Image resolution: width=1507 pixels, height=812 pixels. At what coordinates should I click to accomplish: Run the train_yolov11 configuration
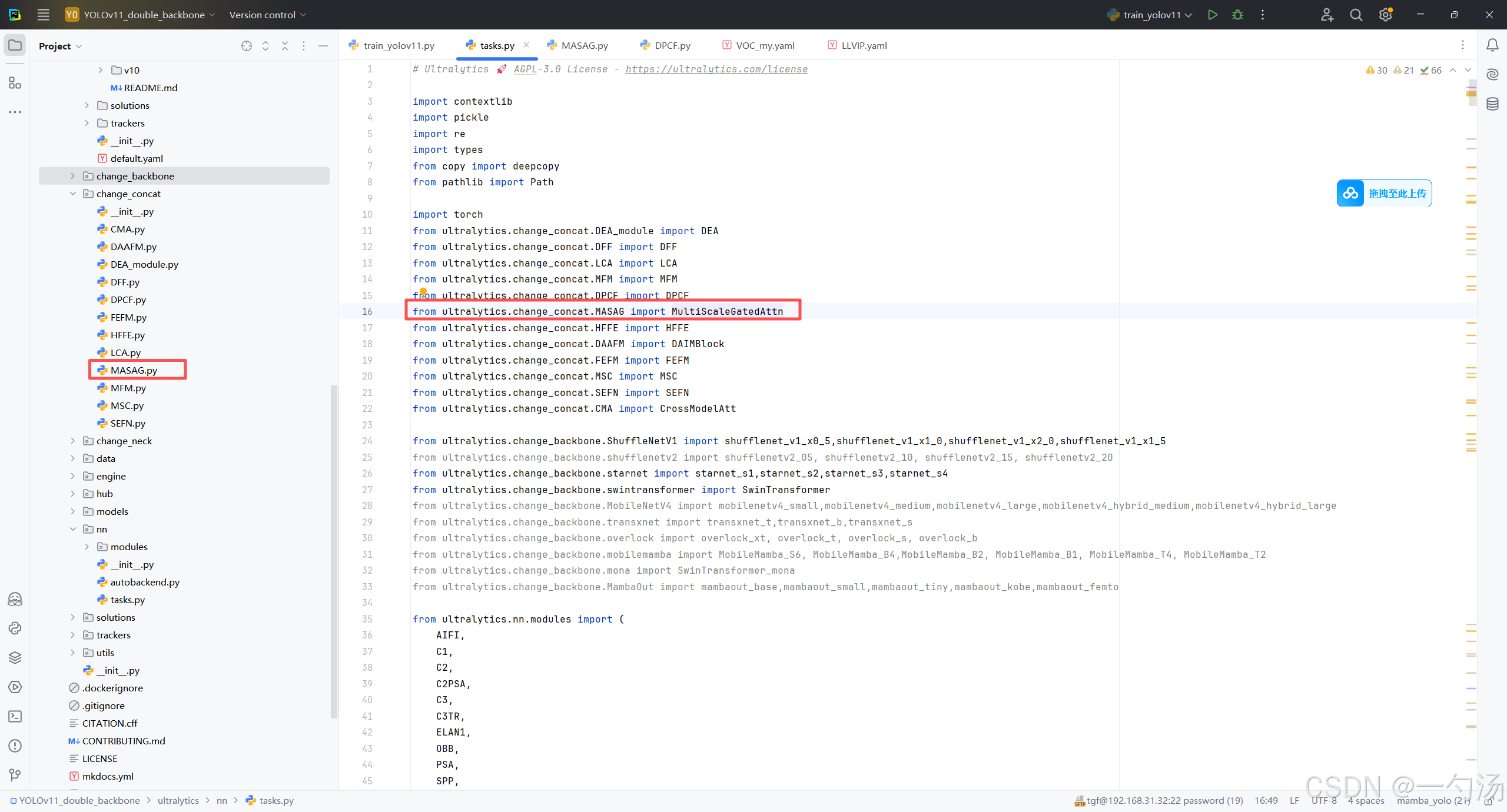tap(1212, 15)
